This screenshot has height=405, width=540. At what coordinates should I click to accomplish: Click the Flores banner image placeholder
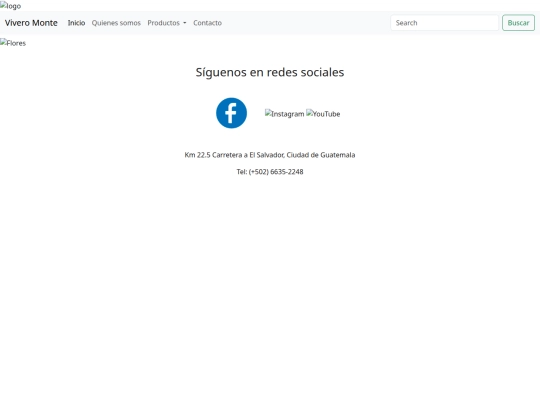[13, 43]
